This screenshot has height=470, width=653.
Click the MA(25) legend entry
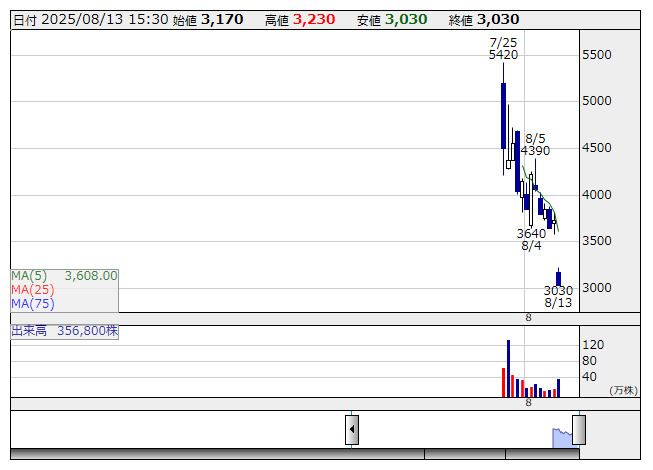[33, 289]
